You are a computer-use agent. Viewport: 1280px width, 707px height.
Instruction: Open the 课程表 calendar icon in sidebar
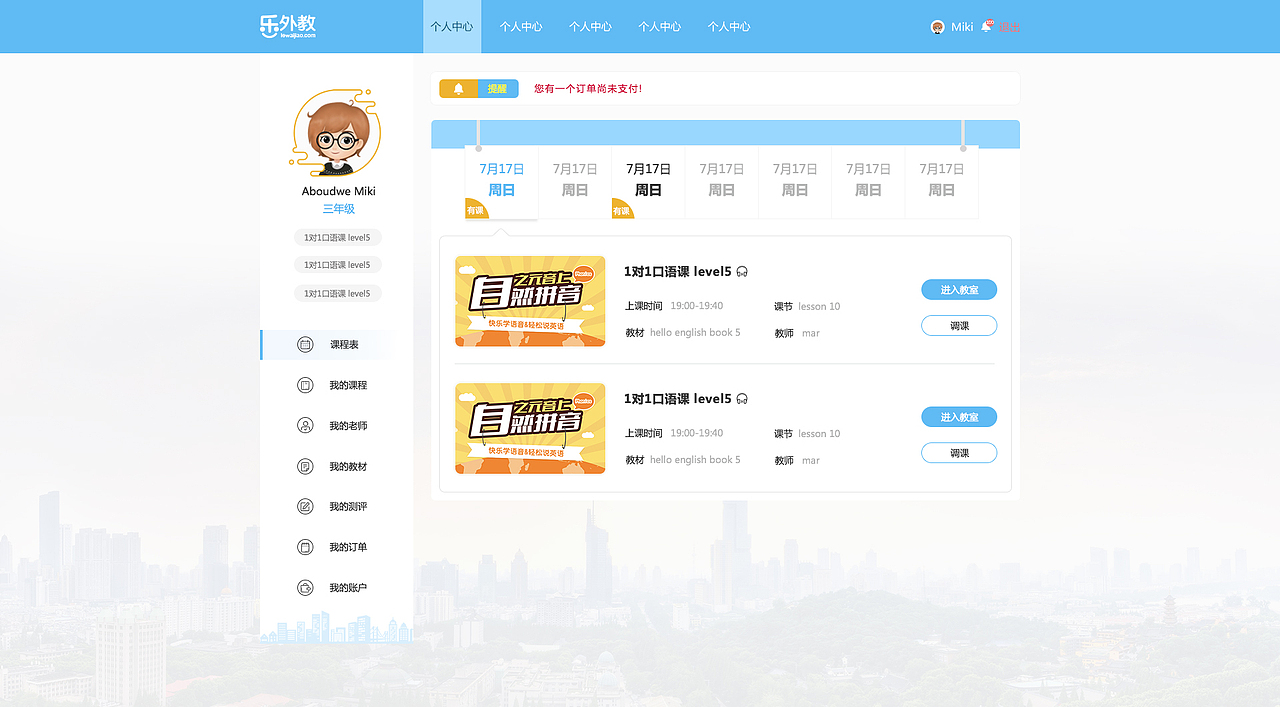(305, 344)
